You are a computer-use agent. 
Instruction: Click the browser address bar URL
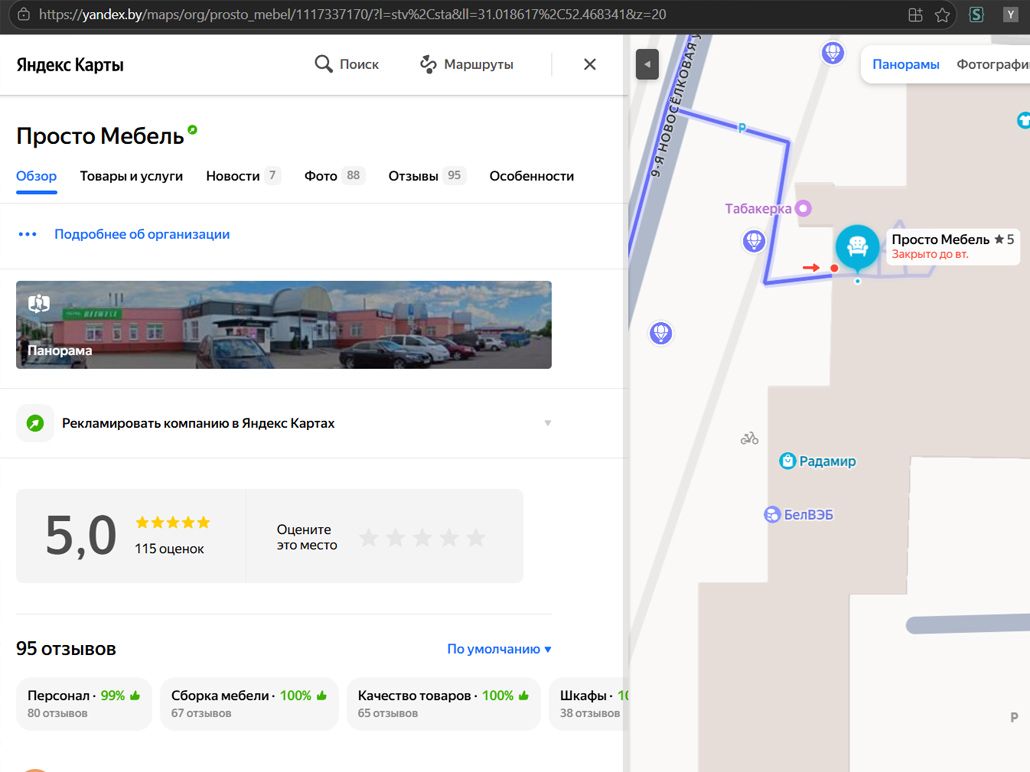[352, 14]
